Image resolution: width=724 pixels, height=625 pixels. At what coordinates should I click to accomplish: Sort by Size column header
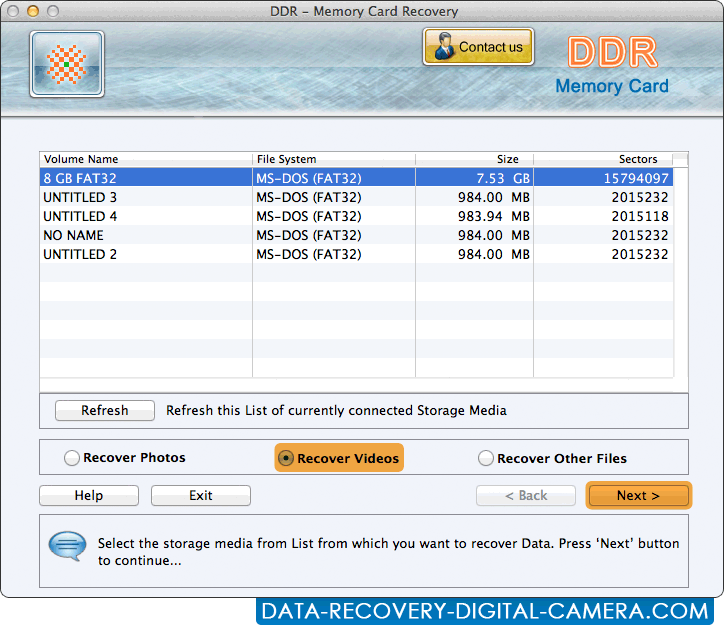pos(475,159)
